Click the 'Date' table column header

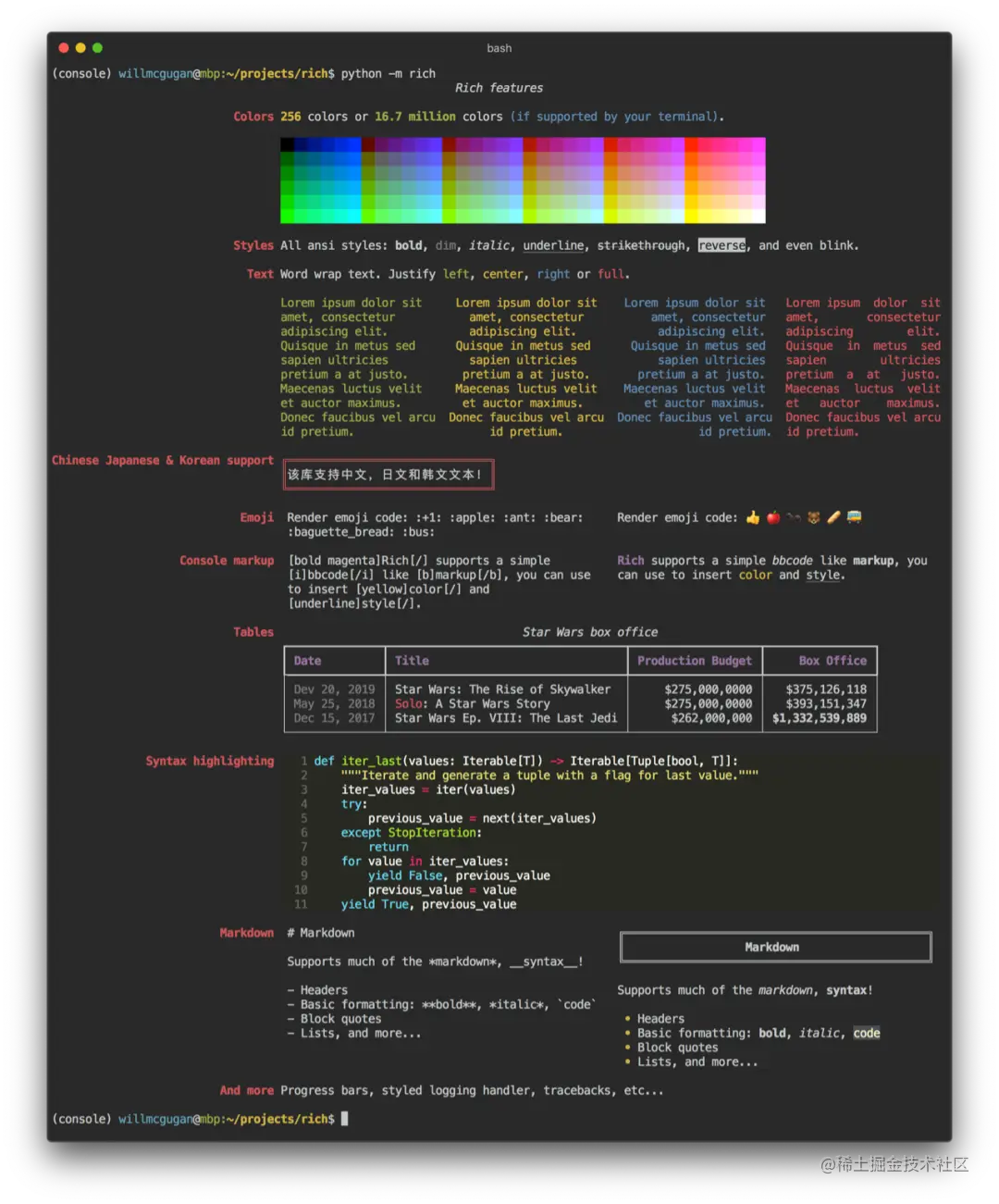coord(308,661)
